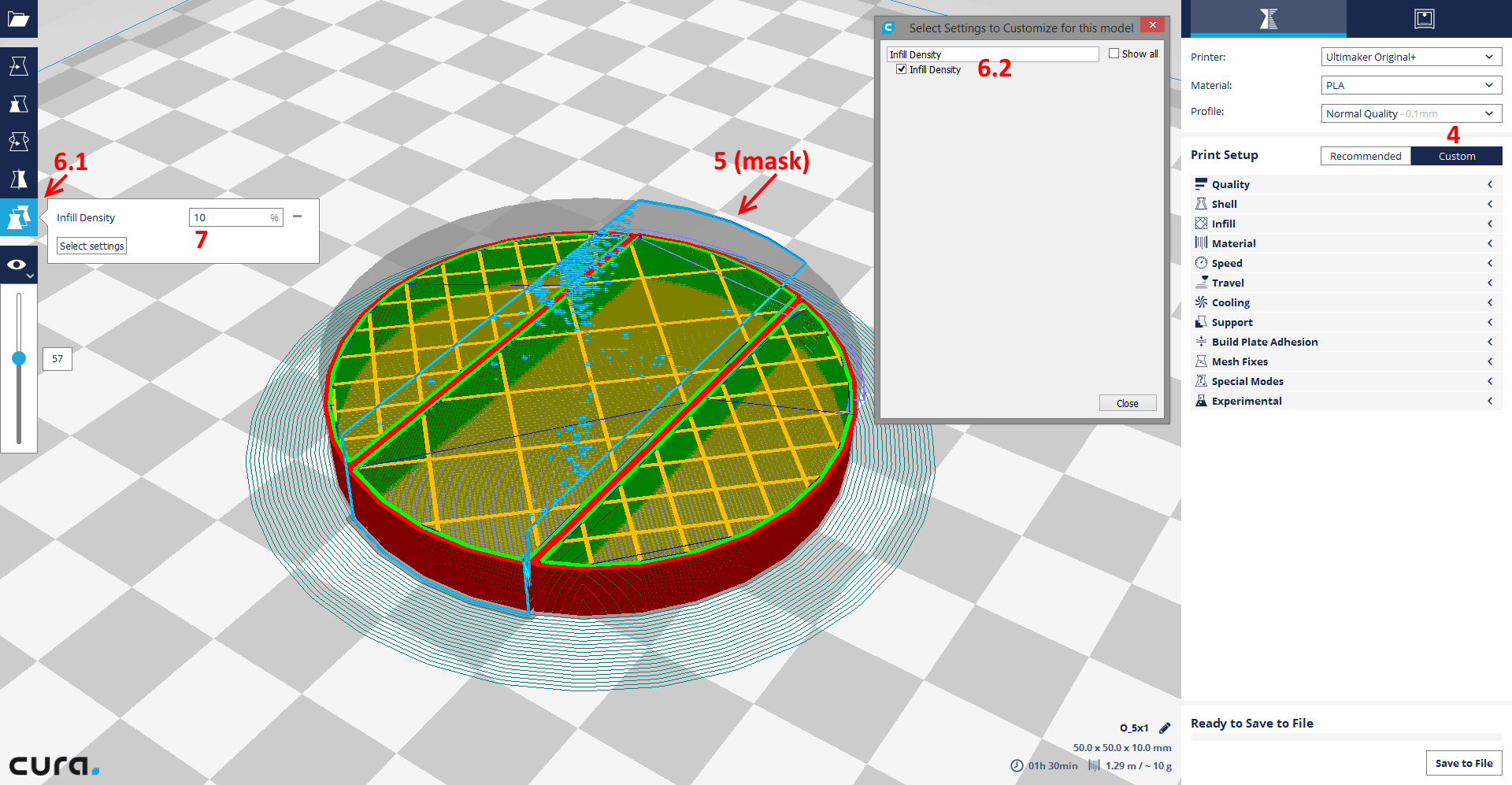Click the Select settings button
Viewport: 1512px width, 785px height.
click(x=92, y=246)
